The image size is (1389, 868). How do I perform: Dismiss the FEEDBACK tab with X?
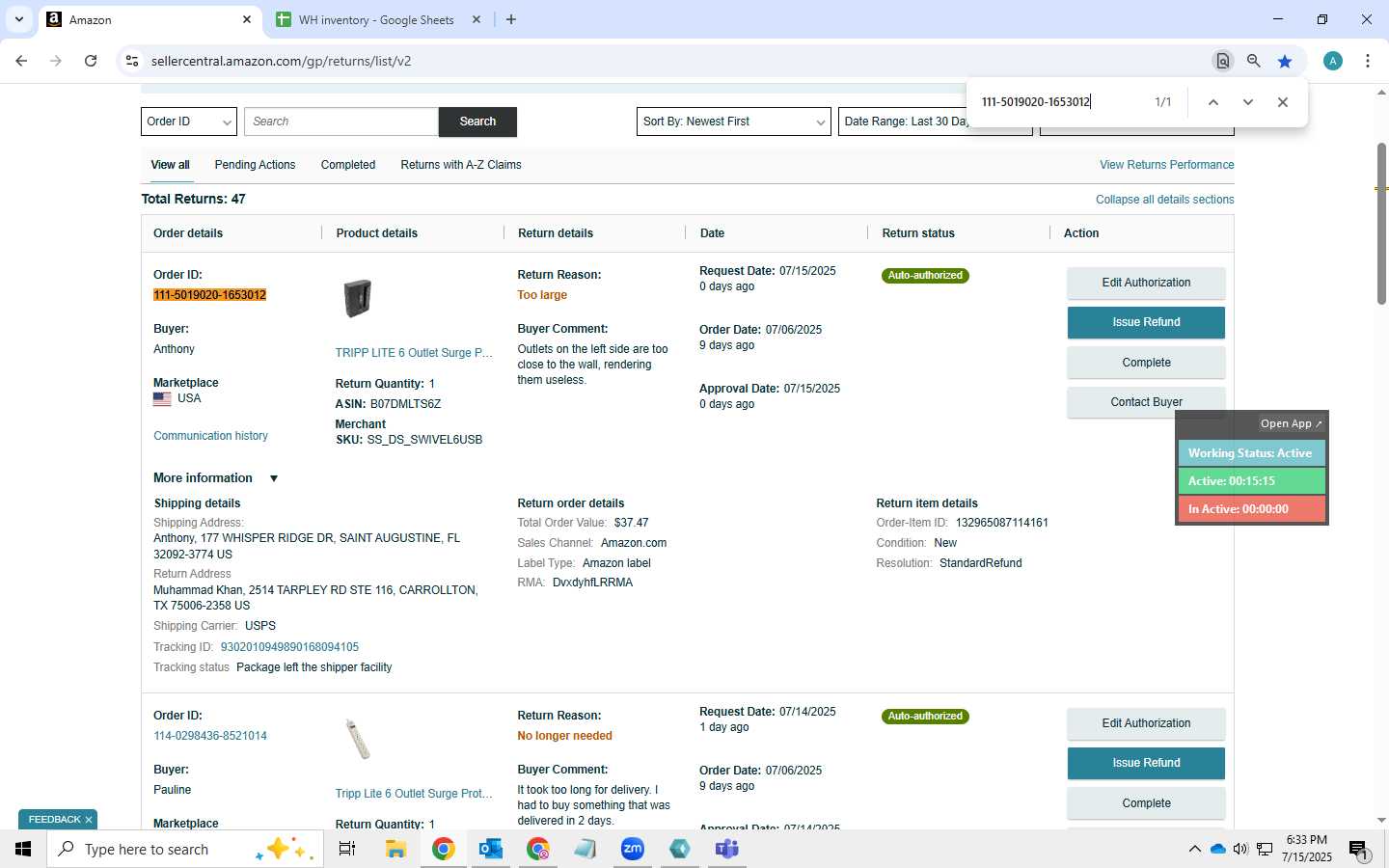pyautogui.click(x=89, y=820)
